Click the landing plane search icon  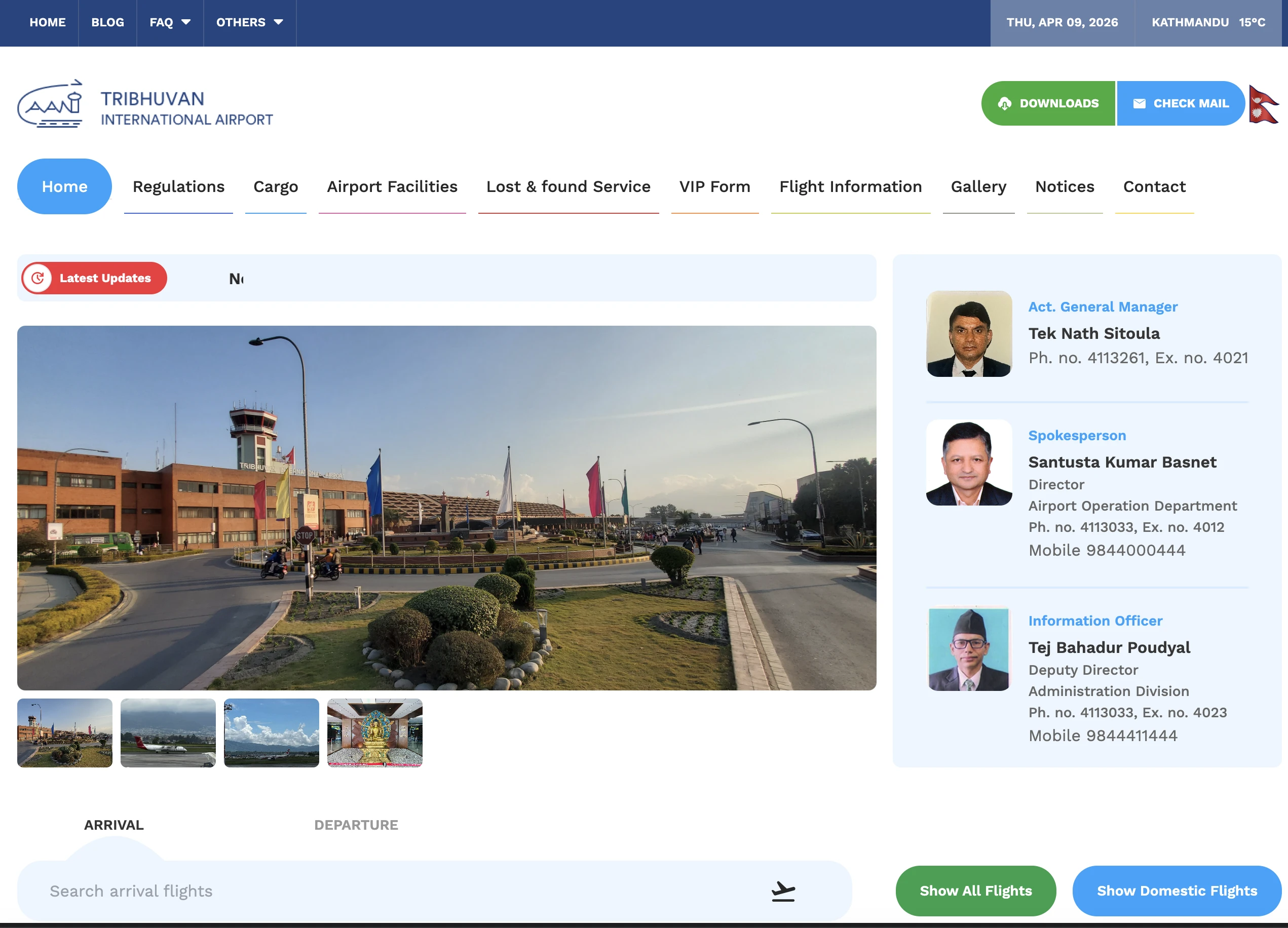coord(782,891)
